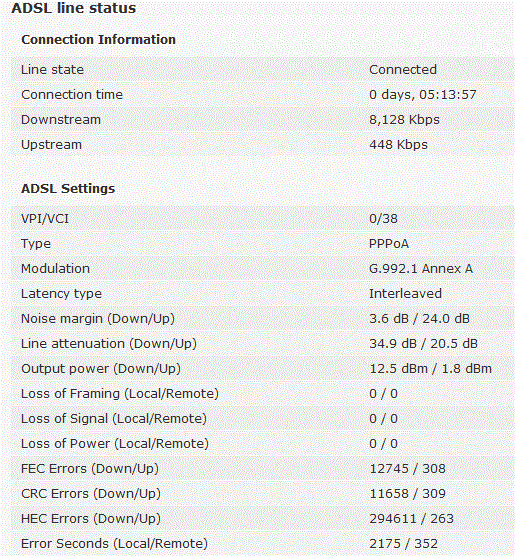Click the Output power dBm values
Image resolution: width=515 pixels, height=556 pixels.
pyautogui.click(x=431, y=368)
